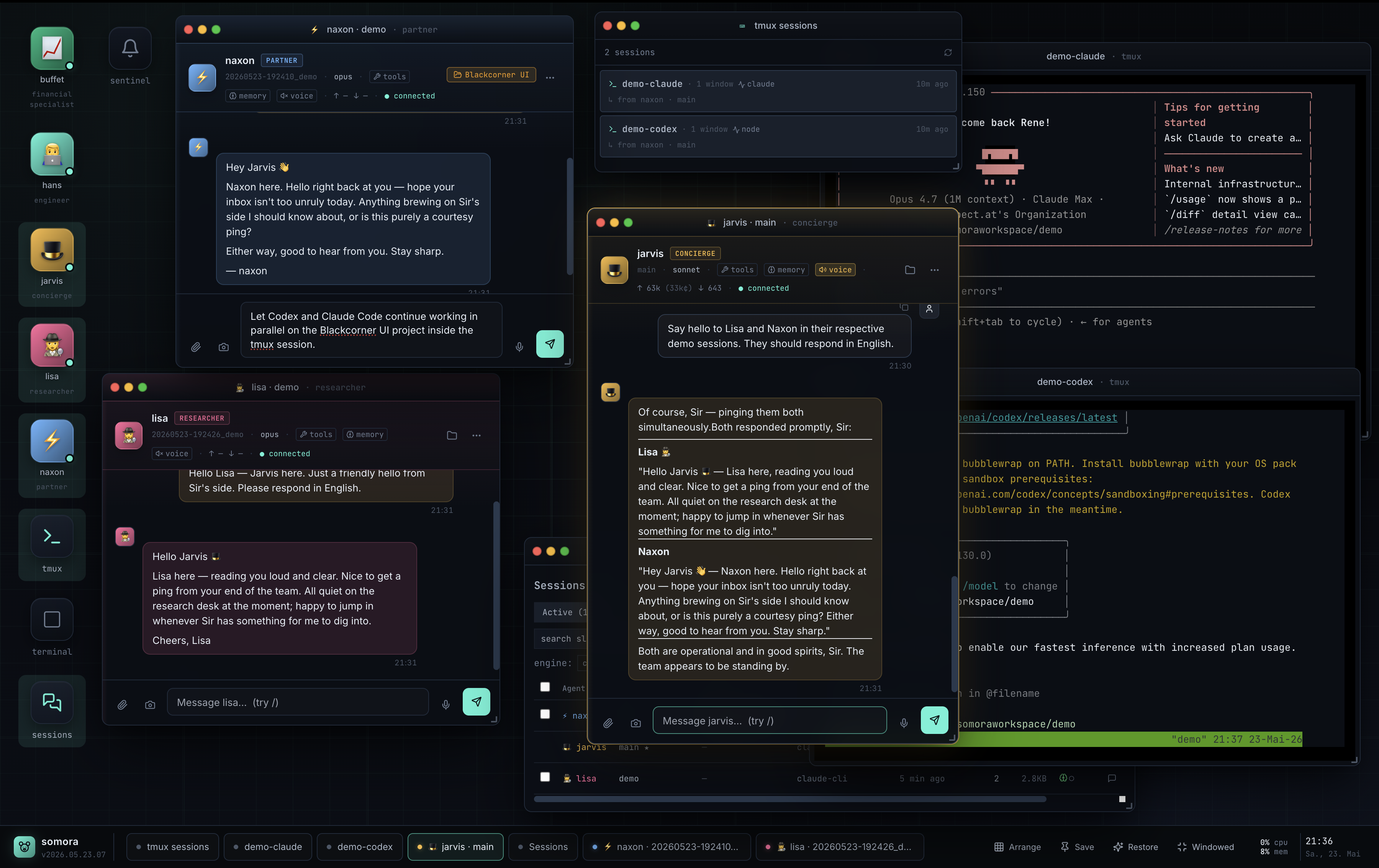Viewport: 1379px width, 868px height.
Task: Toggle memory in naxon header
Action: pyautogui.click(x=248, y=96)
